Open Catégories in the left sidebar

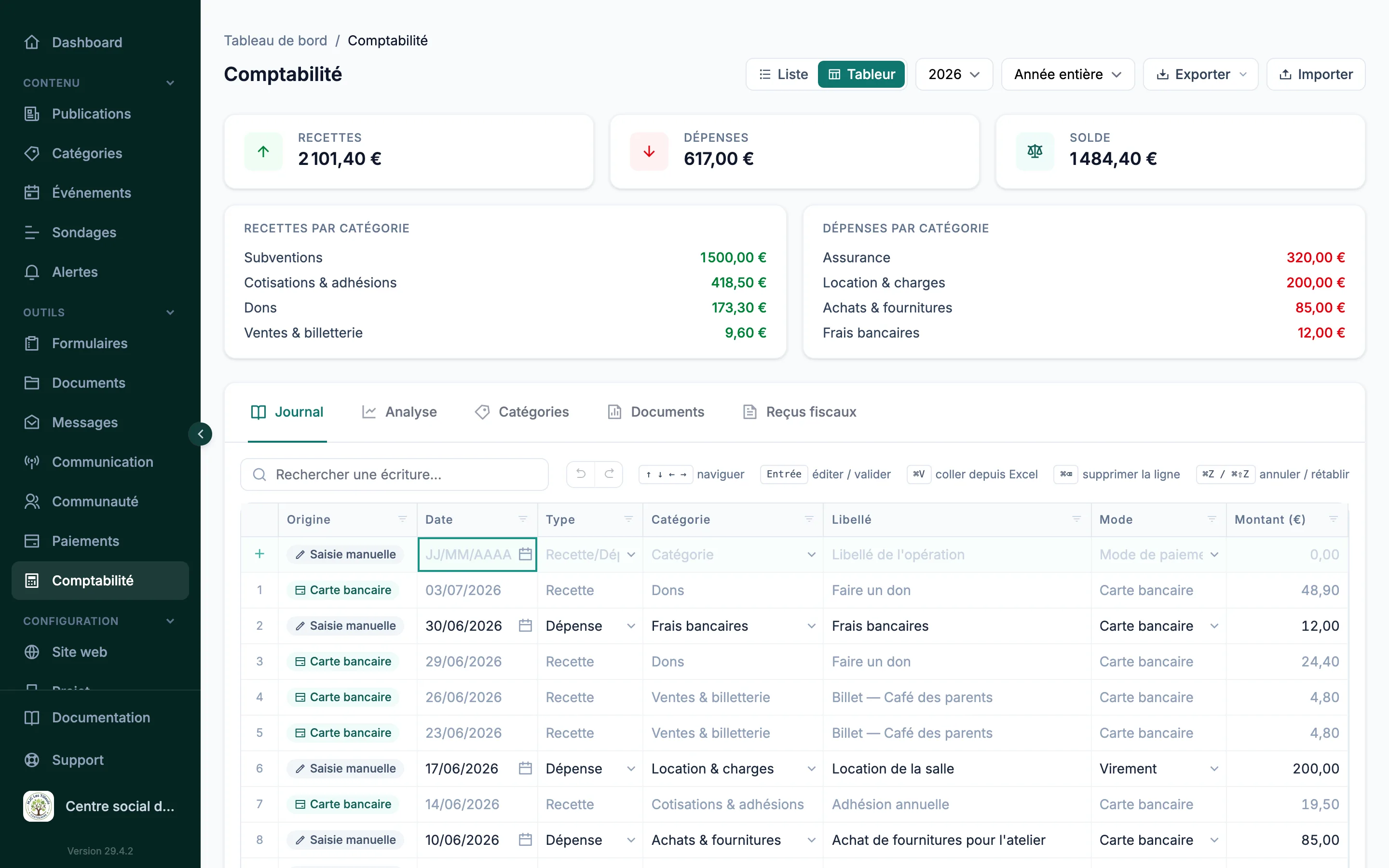click(100, 153)
